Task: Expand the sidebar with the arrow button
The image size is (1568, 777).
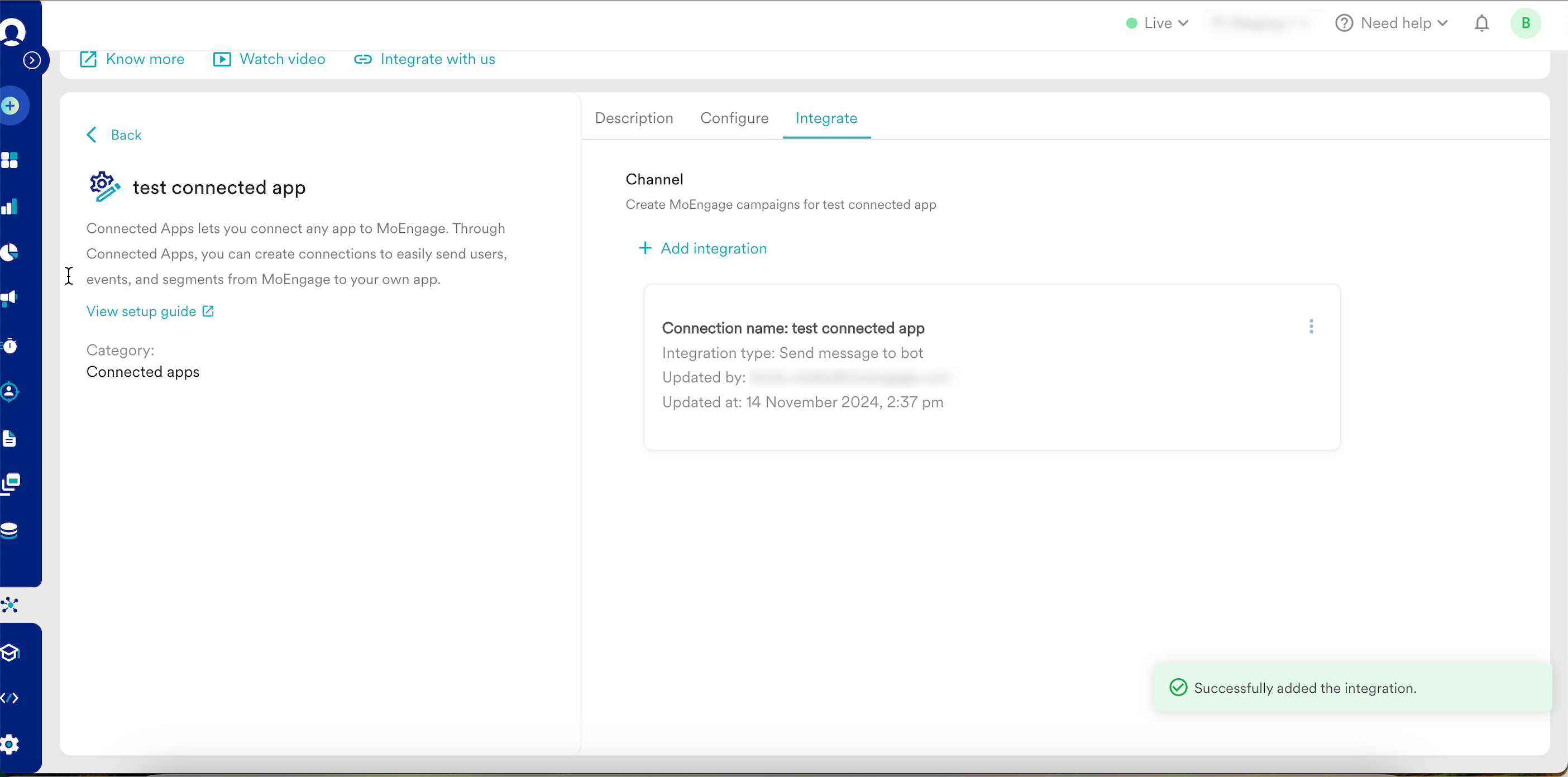Action: pyautogui.click(x=32, y=60)
